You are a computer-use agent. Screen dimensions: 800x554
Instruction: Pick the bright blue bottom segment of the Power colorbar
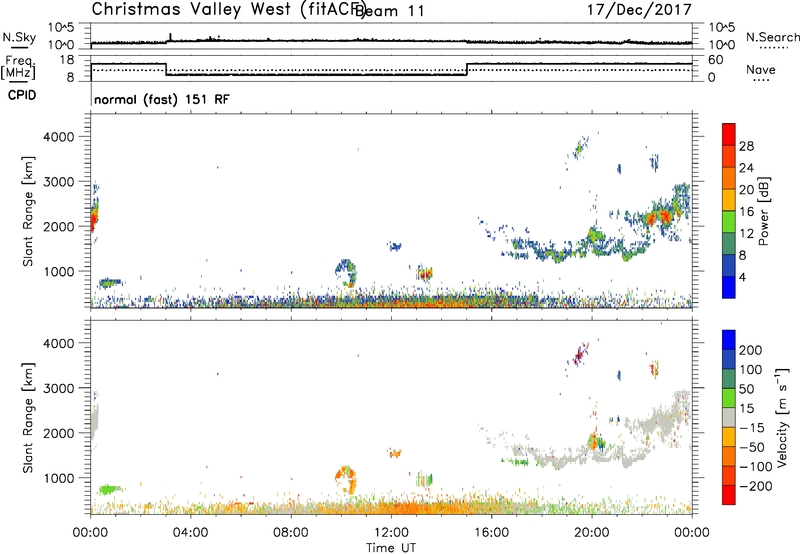click(x=729, y=287)
